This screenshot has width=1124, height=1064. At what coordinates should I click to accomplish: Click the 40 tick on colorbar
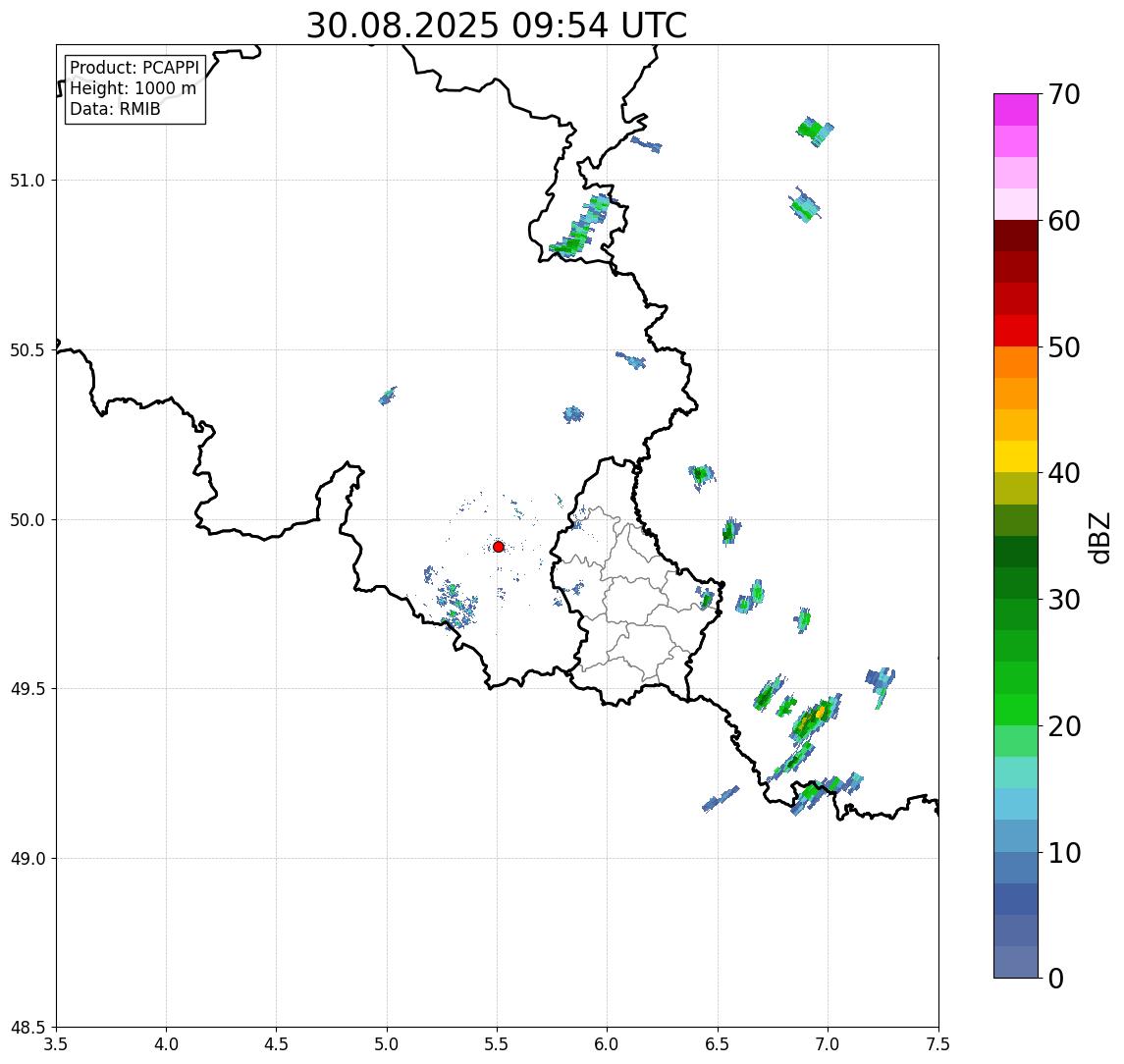pyautogui.click(x=1064, y=473)
